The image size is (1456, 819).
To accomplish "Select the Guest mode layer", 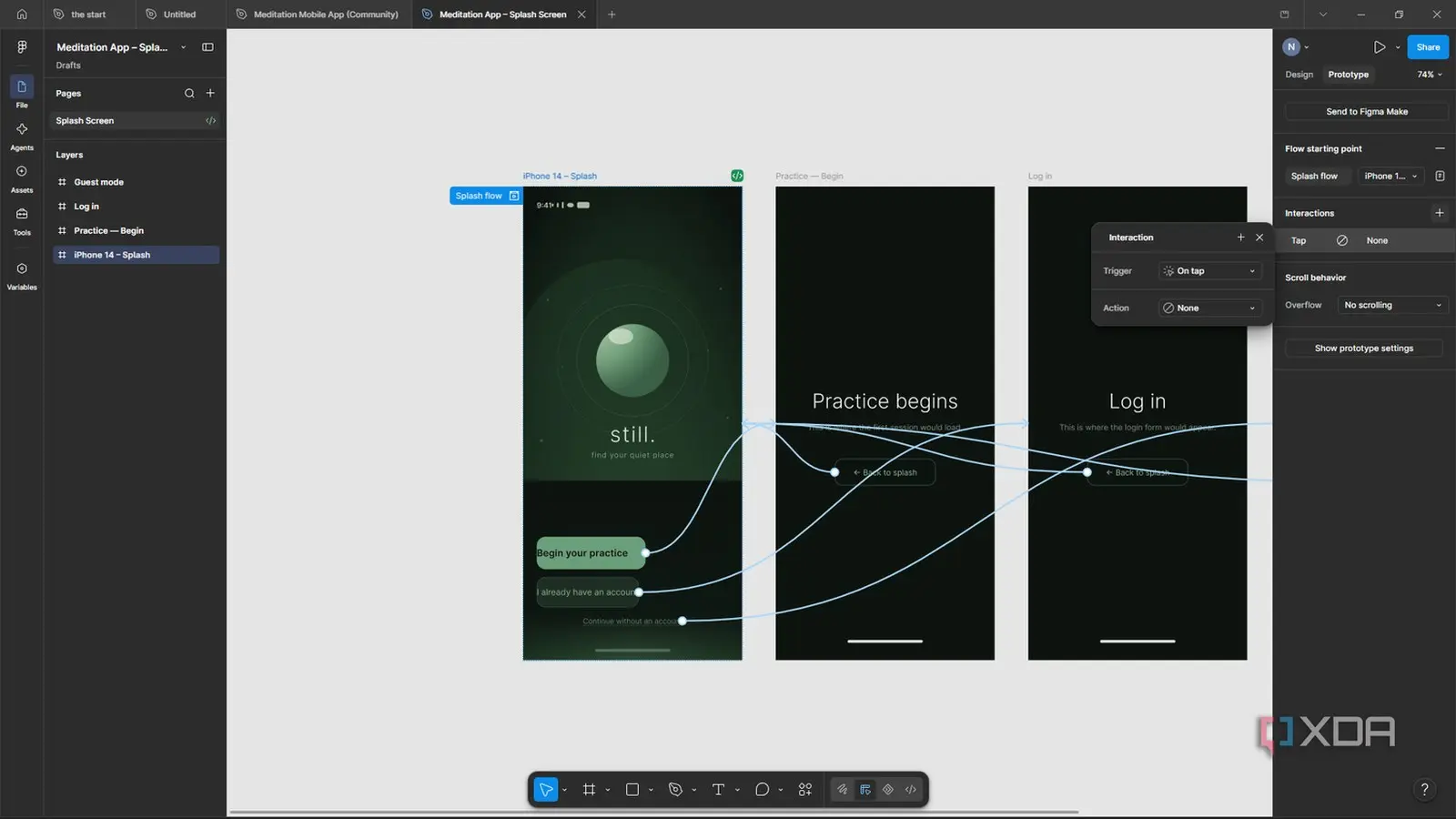I will (x=136, y=182).
